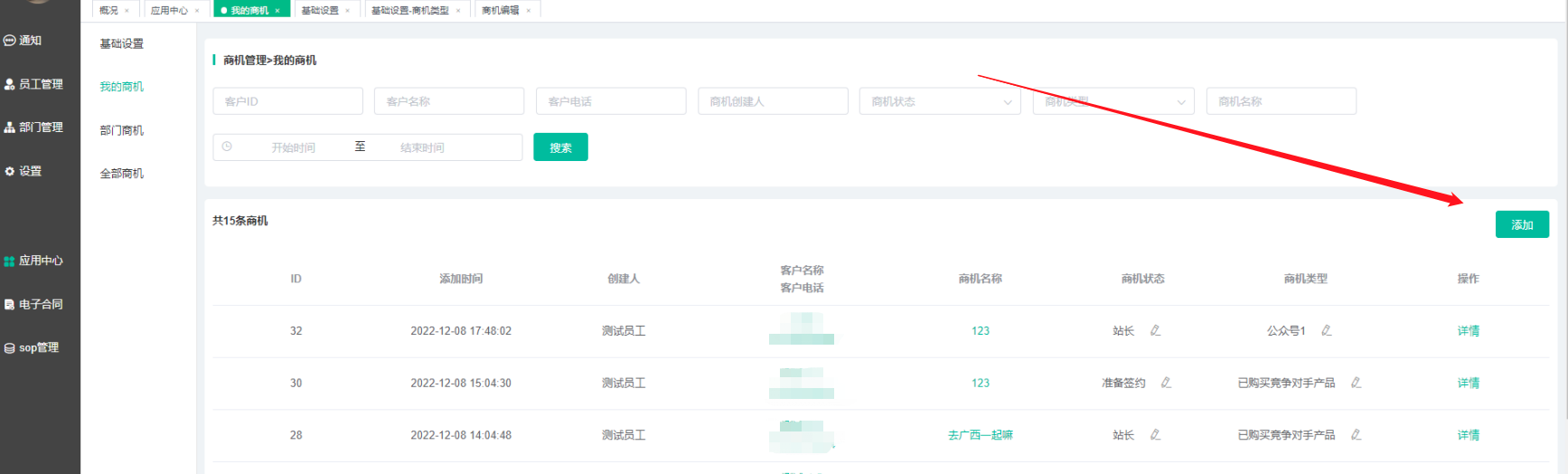Click the 商机状态 column header

pyautogui.click(x=1143, y=279)
